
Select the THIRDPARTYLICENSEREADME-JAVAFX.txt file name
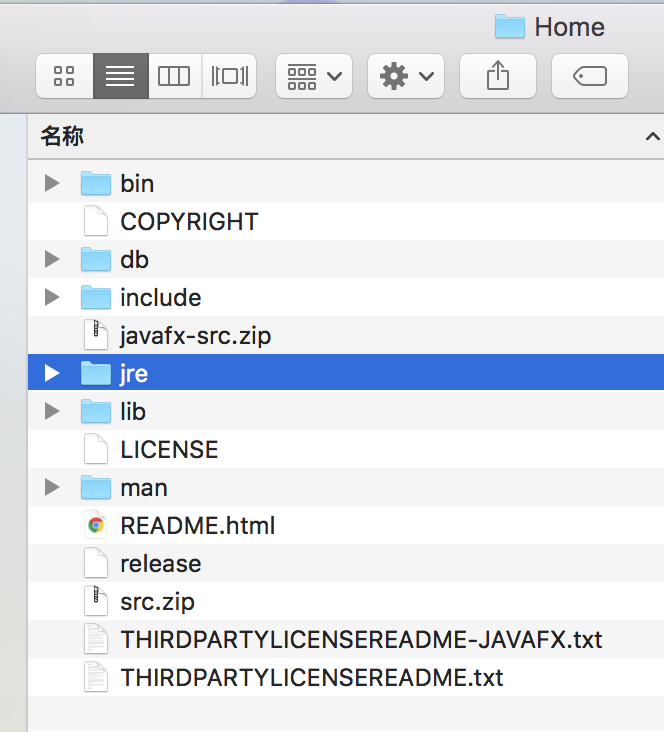(361, 640)
